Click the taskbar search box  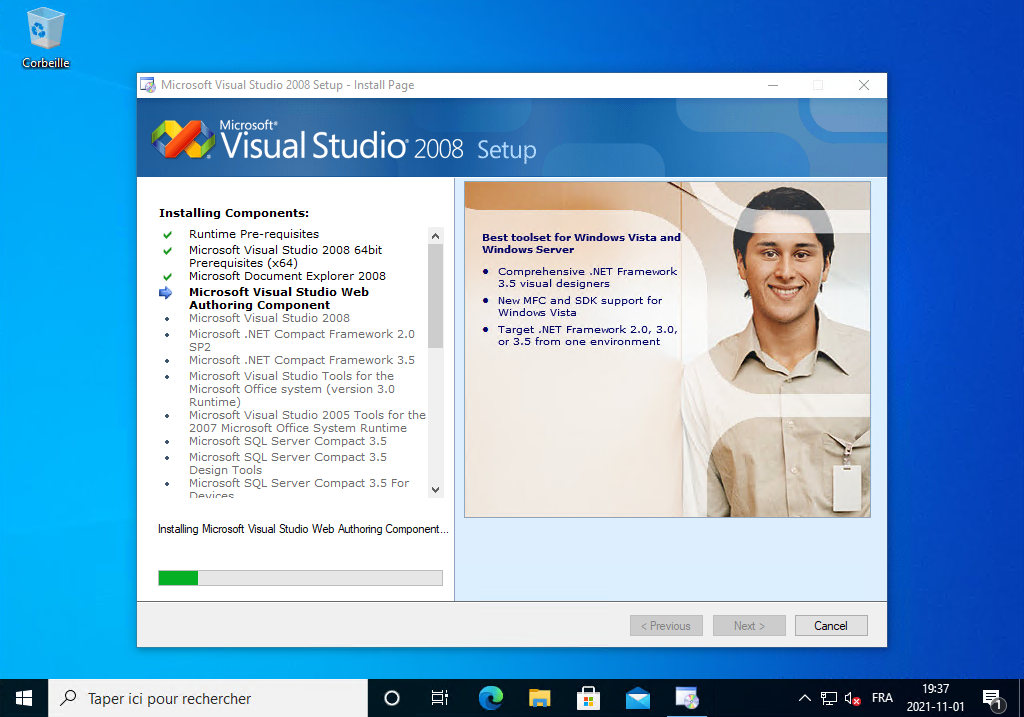click(210, 698)
